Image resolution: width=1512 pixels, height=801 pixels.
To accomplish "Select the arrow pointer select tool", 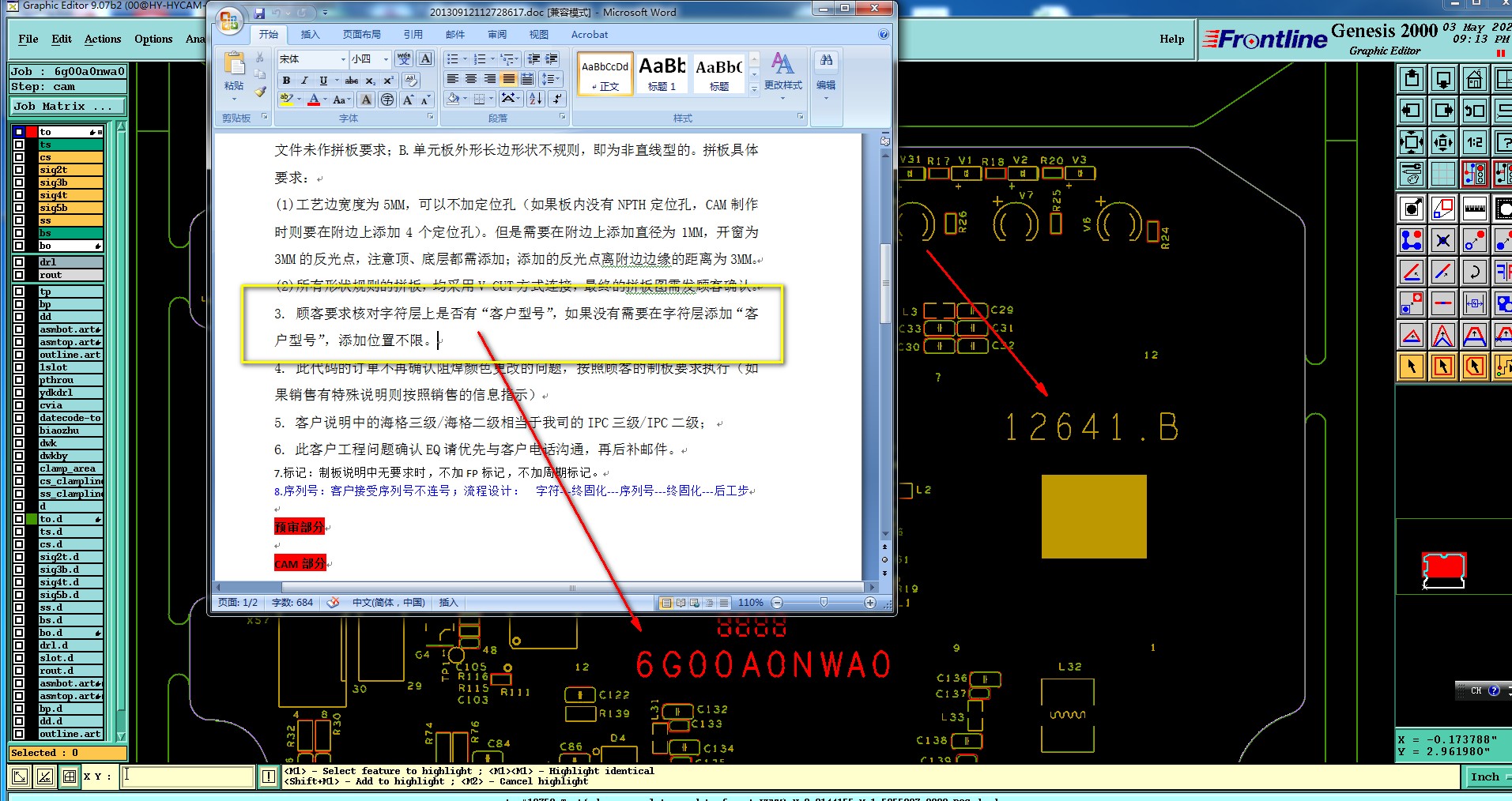I will pyautogui.click(x=1412, y=367).
